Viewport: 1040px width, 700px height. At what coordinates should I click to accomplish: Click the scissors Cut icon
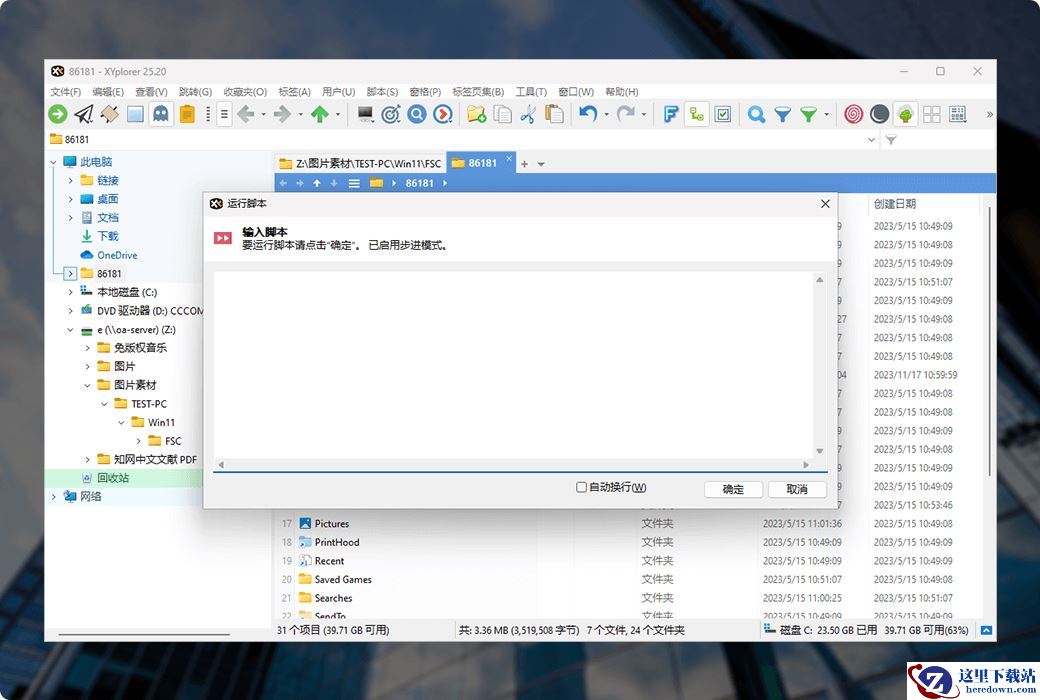(528, 115)
